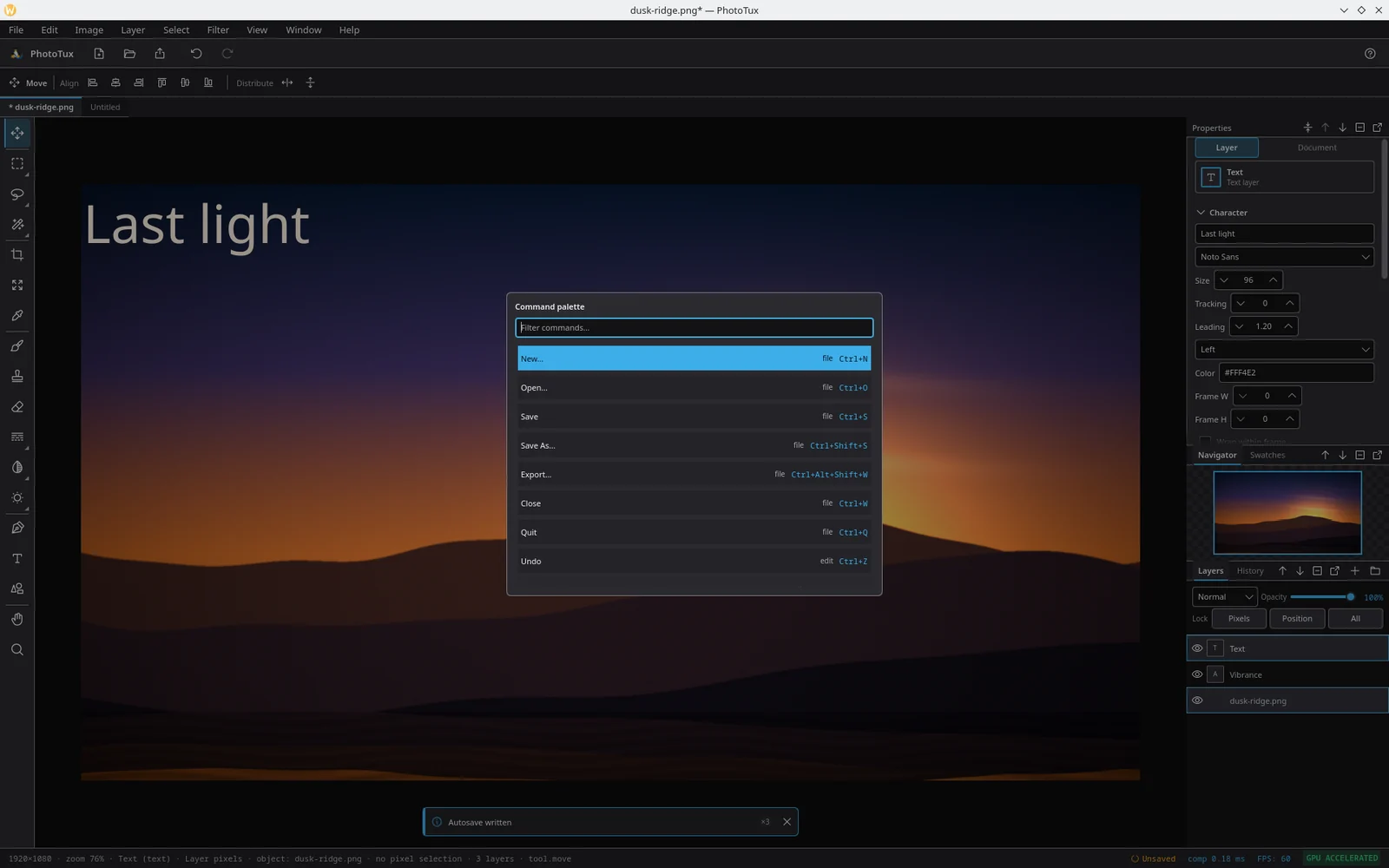Select the Brush tool
The height and width of the screenshot is (868, 1389).
point(17,346)
